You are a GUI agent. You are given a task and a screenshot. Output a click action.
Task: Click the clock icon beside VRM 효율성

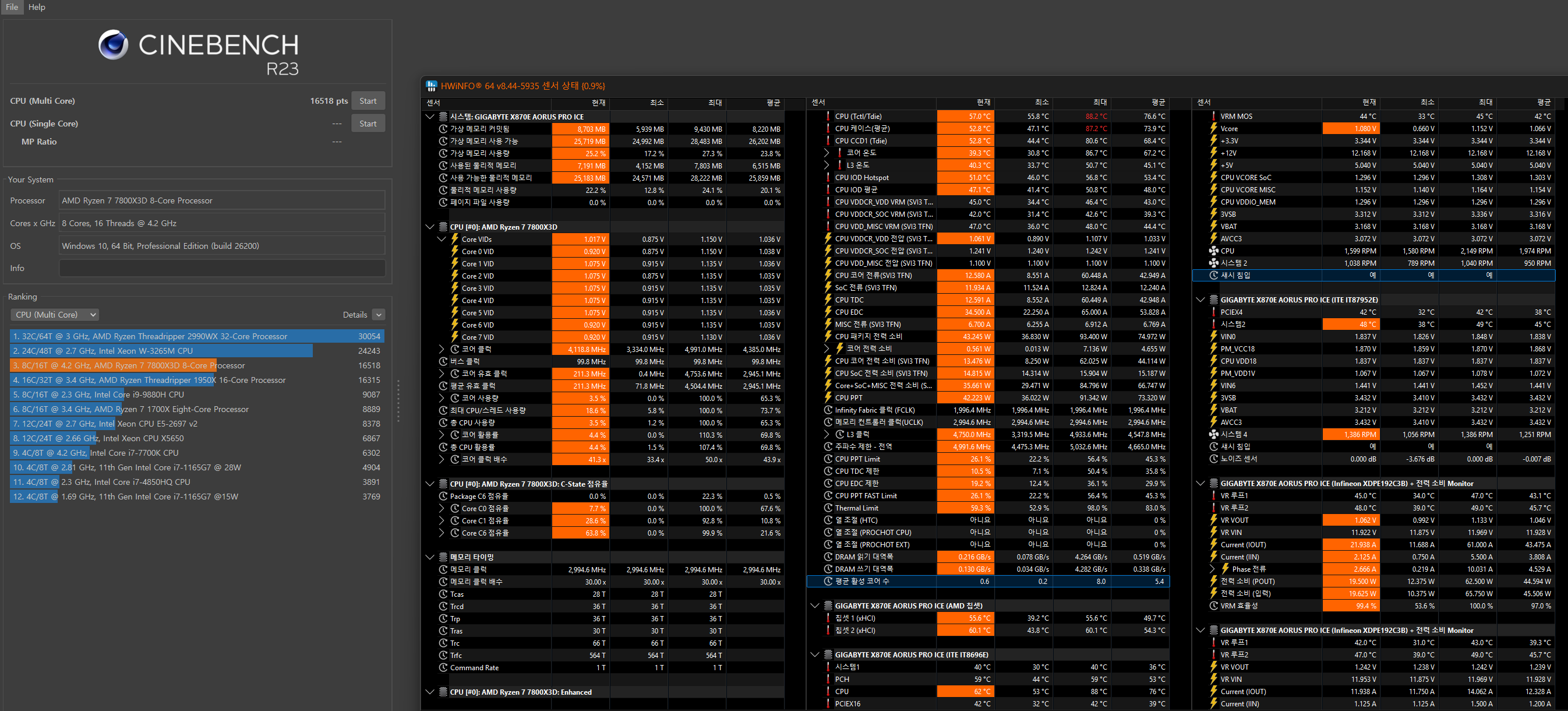click(1213, 606)
